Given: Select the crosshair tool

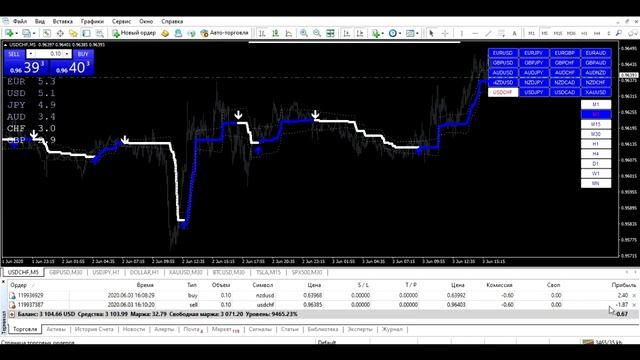Looking at the screenshot, I should pyautogui.click(x=445, y=33).
